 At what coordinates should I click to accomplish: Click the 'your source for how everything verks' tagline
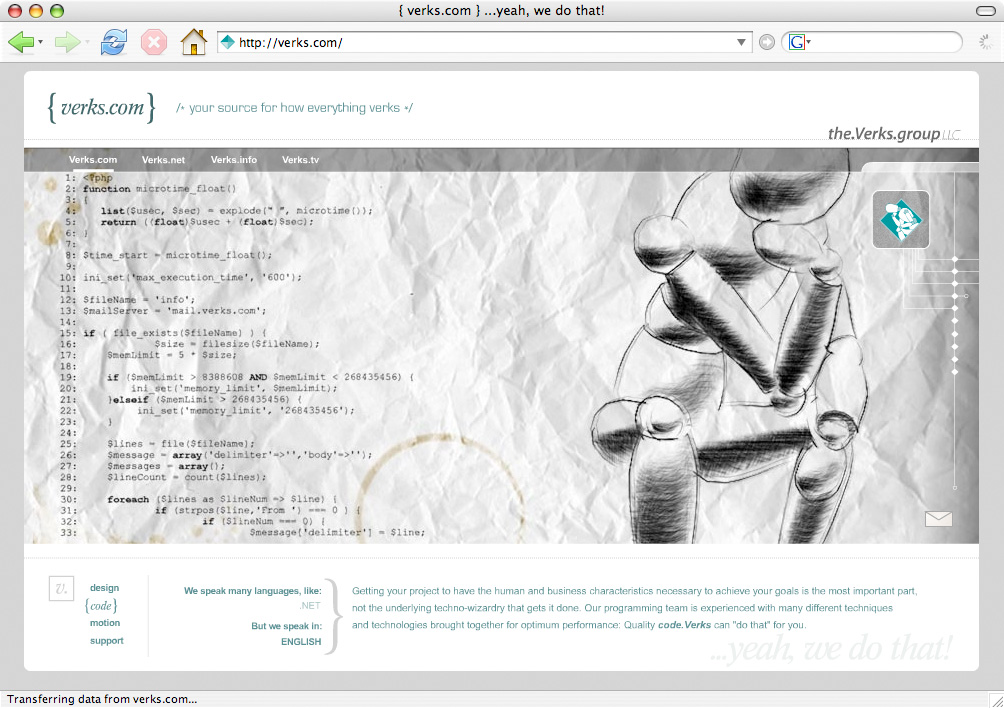tap(295, 108)
